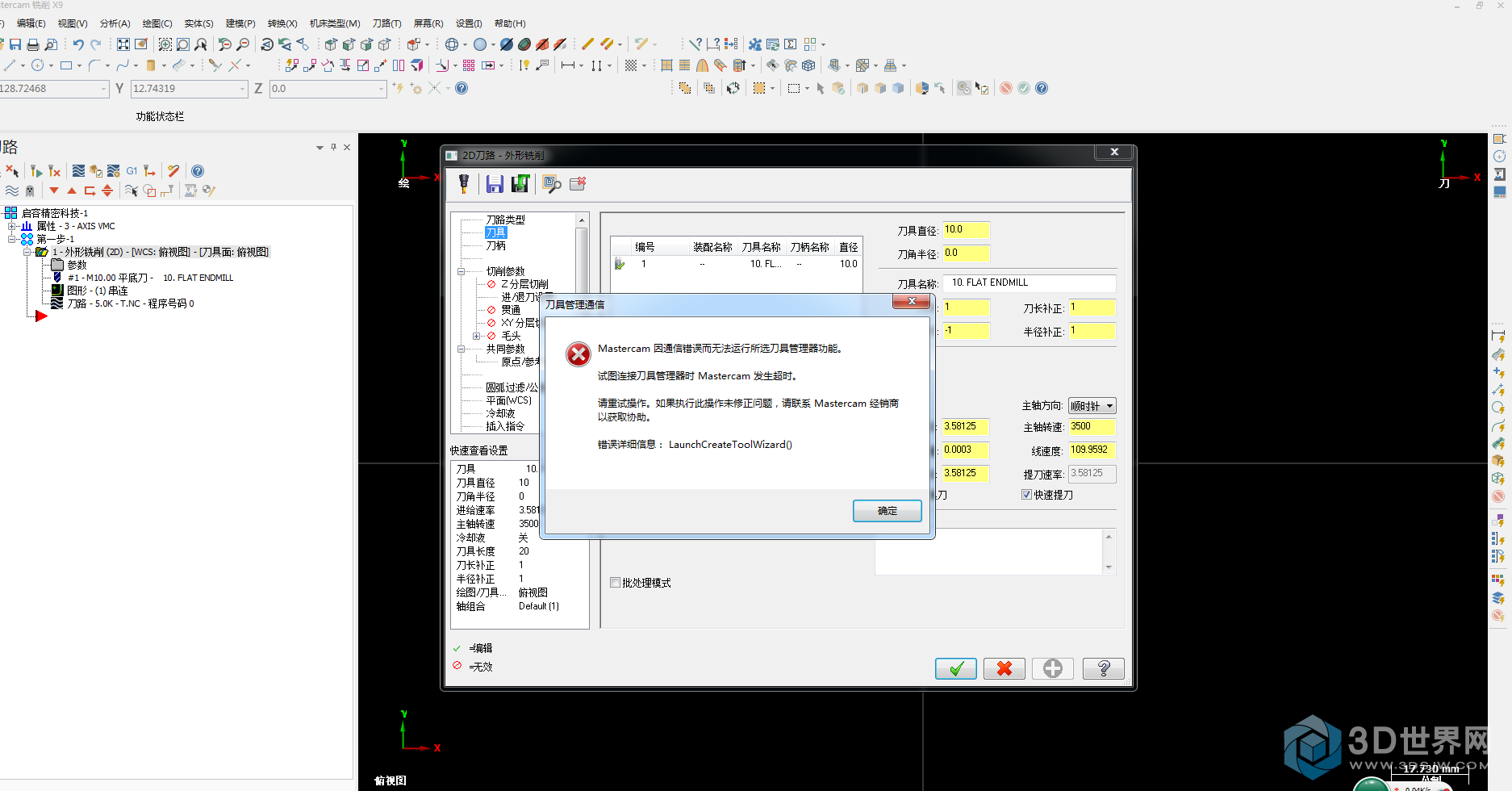Open Y coordinate dropdown showing 12.74319
Image resolution: width=1512 pixels, height=791 pixels.
(243, 89)
